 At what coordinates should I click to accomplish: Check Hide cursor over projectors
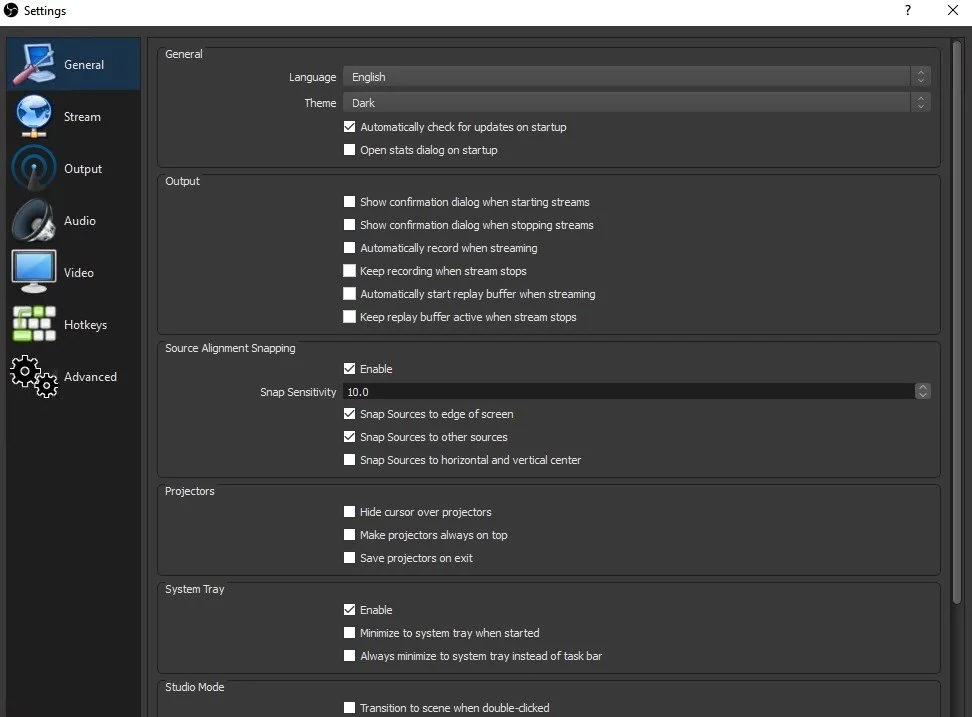[x=350, y=512]
